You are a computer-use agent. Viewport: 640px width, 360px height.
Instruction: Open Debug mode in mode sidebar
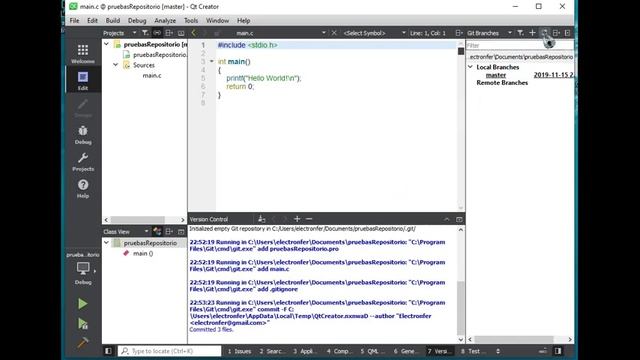tap(83, 135)
